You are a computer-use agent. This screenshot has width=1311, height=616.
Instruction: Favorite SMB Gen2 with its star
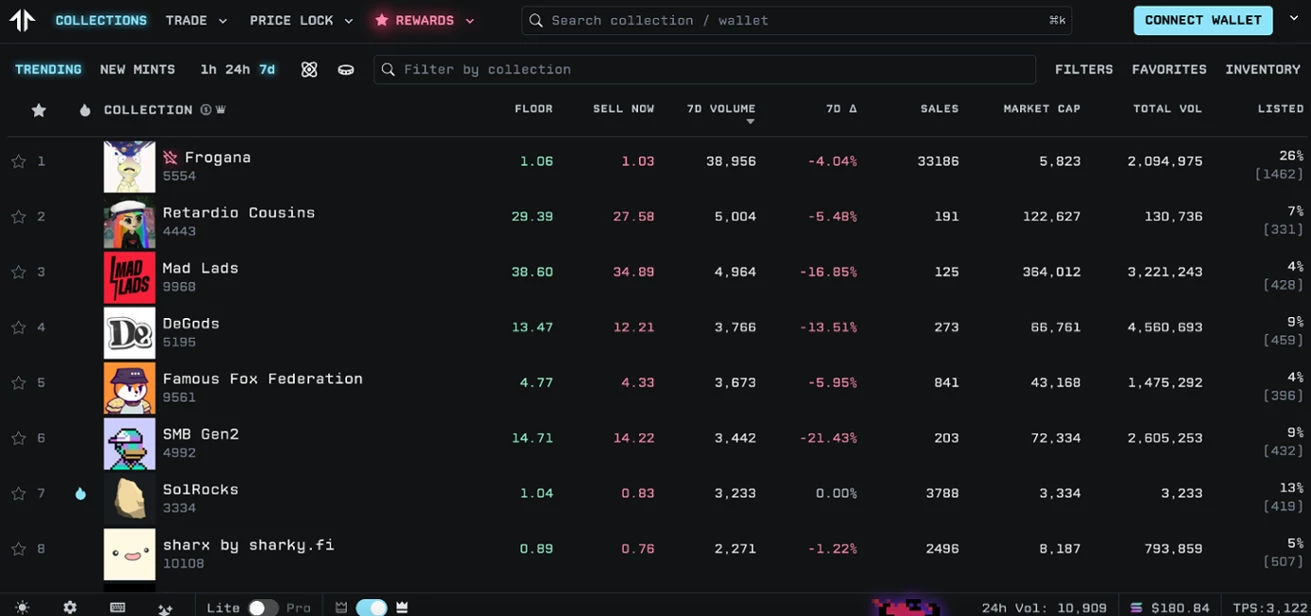click(18, 438)
